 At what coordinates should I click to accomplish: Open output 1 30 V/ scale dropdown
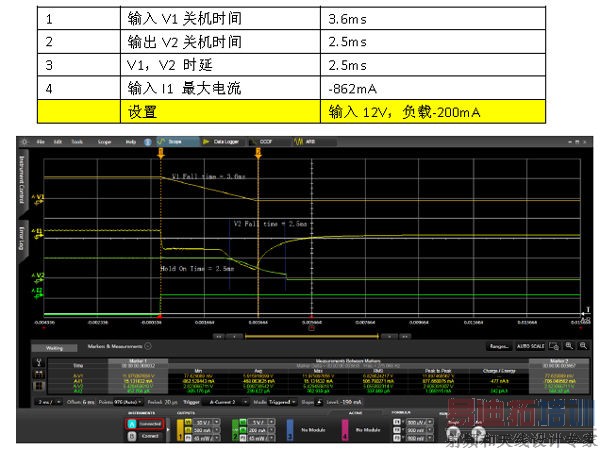click(207, 422)
